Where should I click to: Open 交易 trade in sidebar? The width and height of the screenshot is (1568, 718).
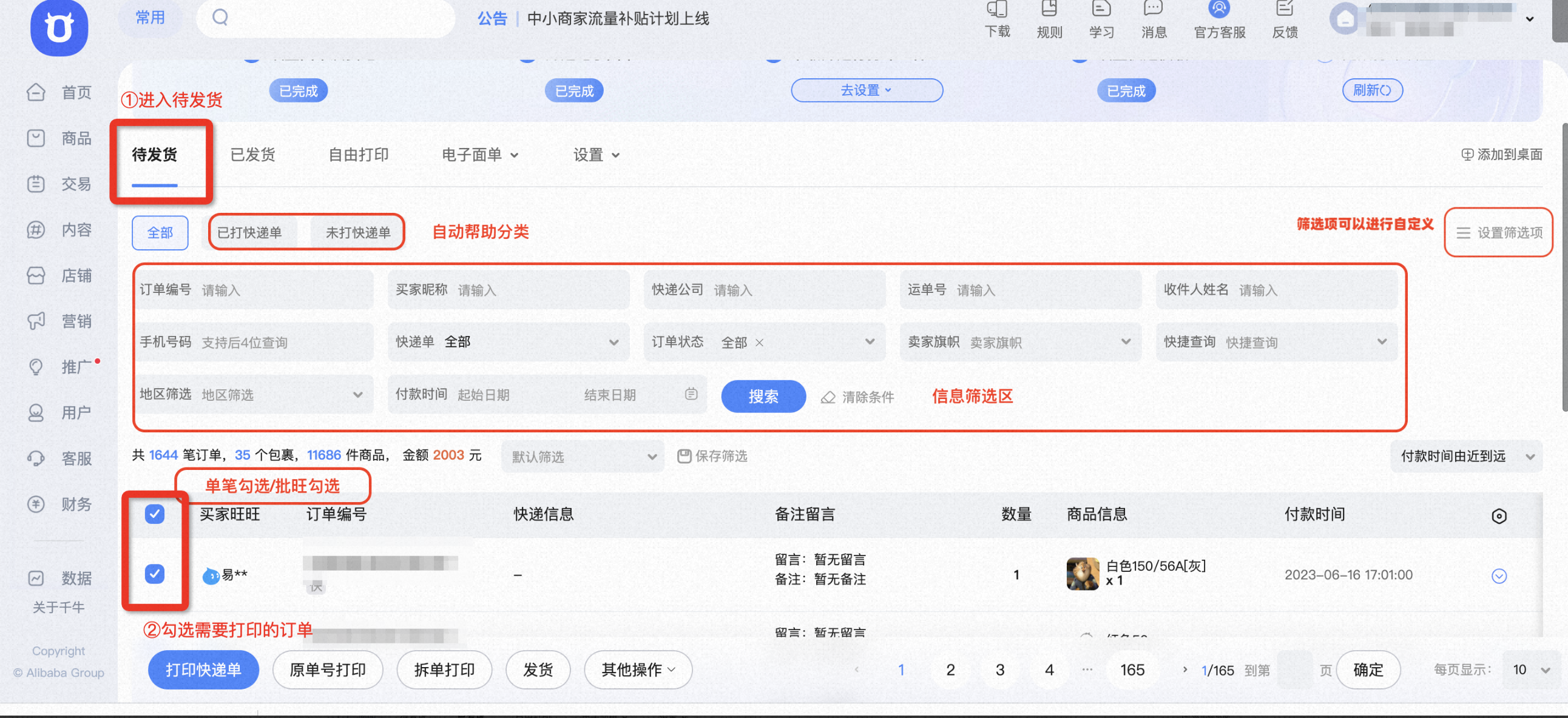[x=59, y=184]
